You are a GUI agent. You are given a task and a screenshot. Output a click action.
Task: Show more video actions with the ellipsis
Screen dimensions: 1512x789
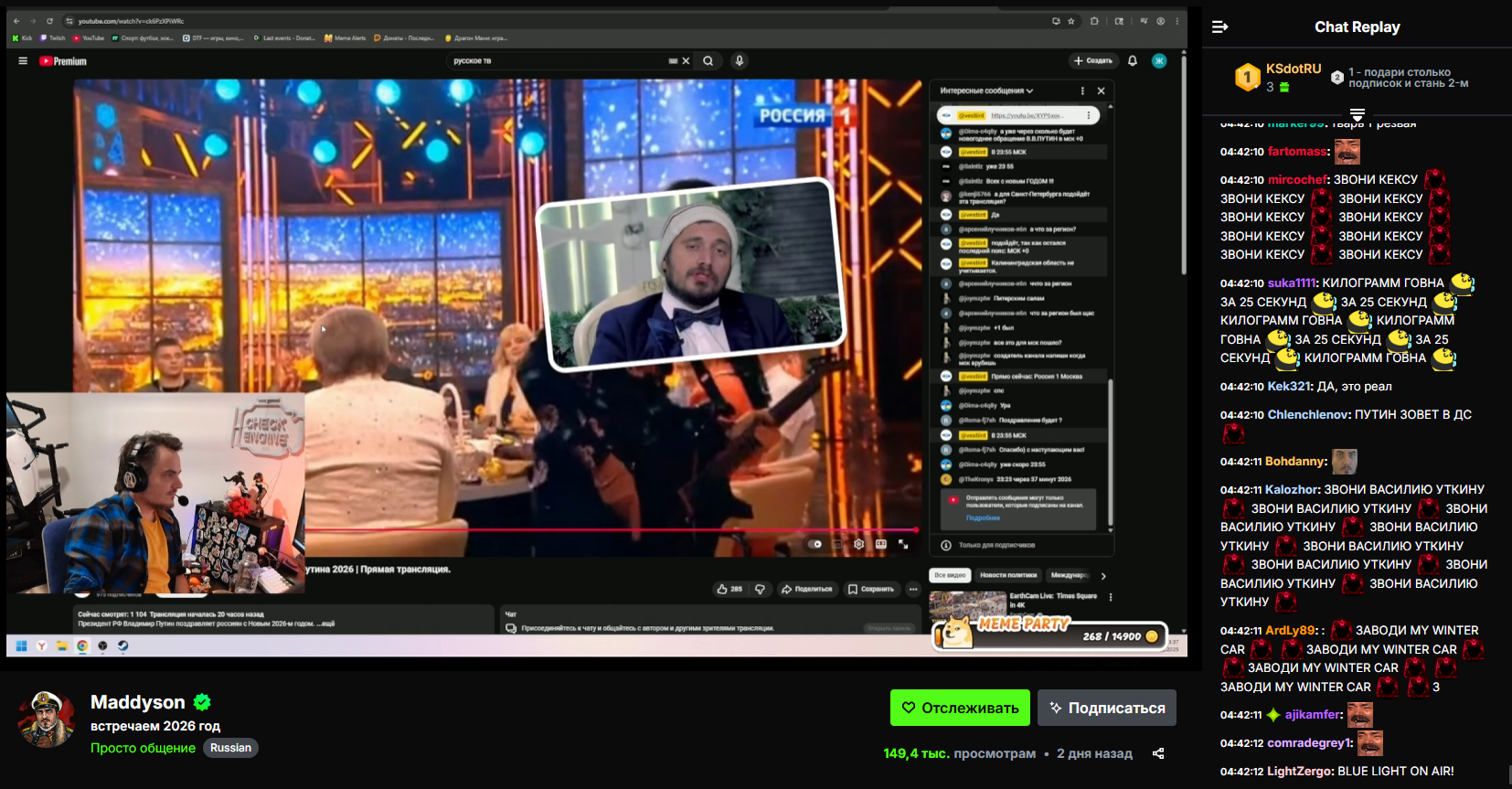pyautogui.click(x=913, y=590)
